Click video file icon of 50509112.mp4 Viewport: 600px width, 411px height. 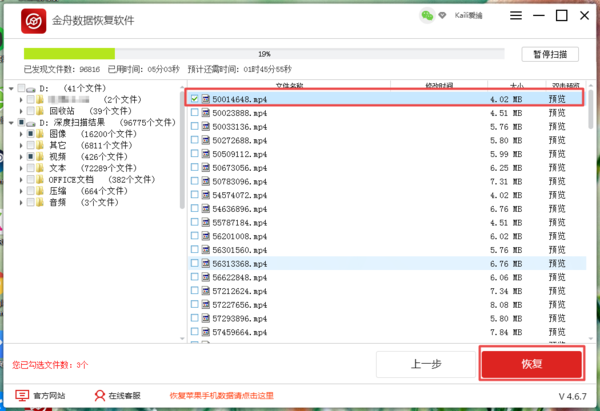point(205,154)
